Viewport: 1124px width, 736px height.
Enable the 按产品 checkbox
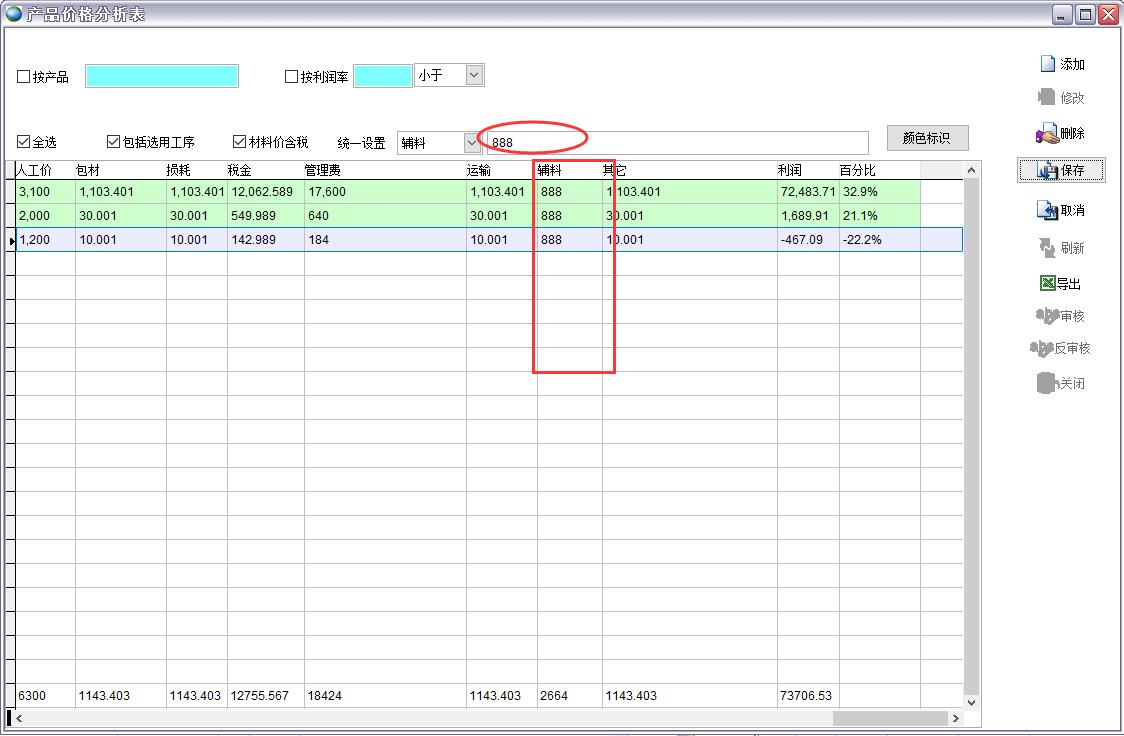tap(25, 77)
